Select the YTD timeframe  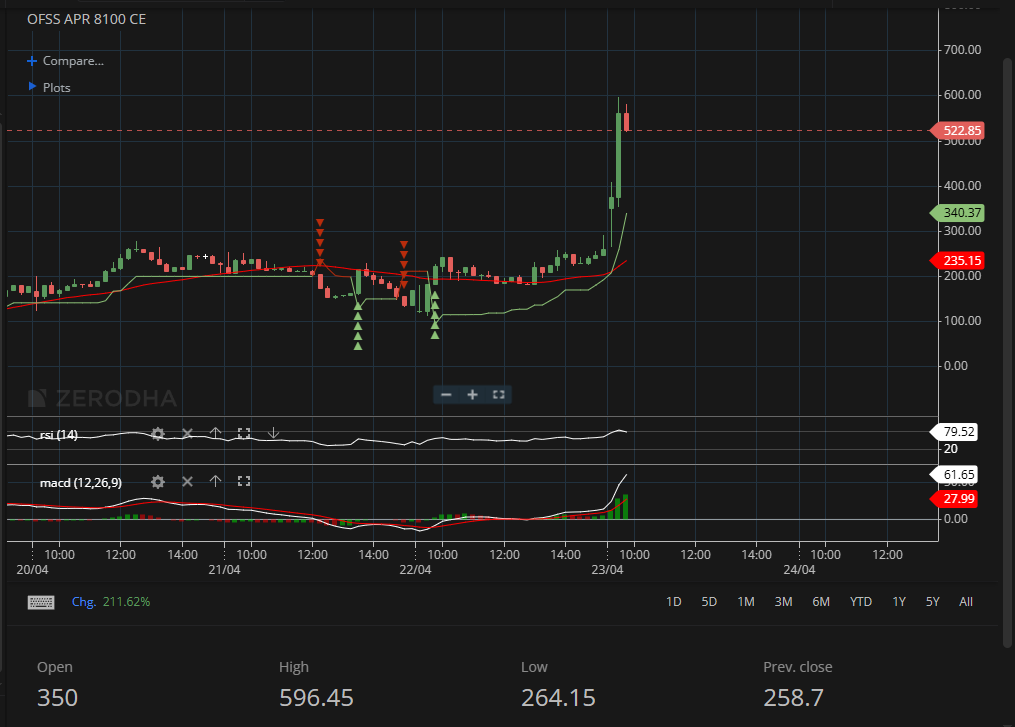pyautogui.click(x=860, y=601)
